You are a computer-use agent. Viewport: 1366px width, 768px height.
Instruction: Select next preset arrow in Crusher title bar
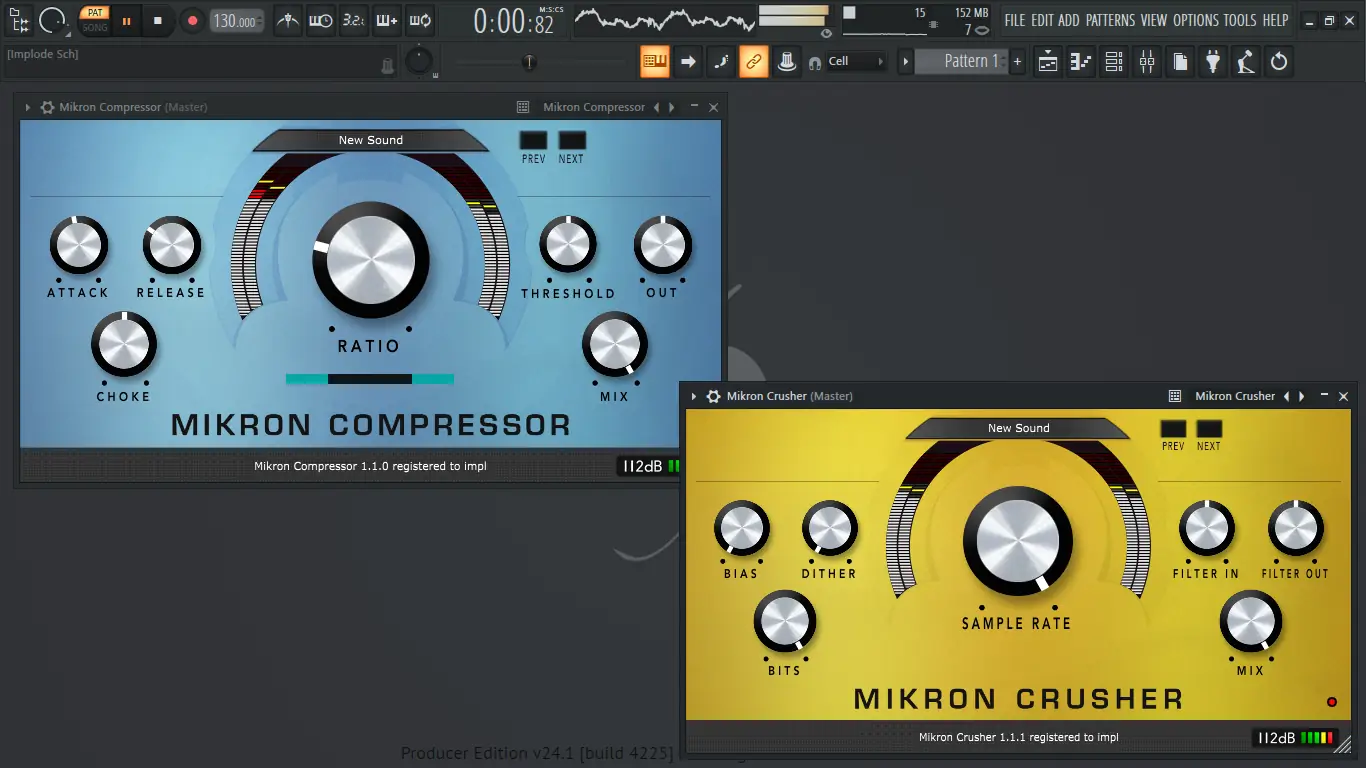point(1302,396)
